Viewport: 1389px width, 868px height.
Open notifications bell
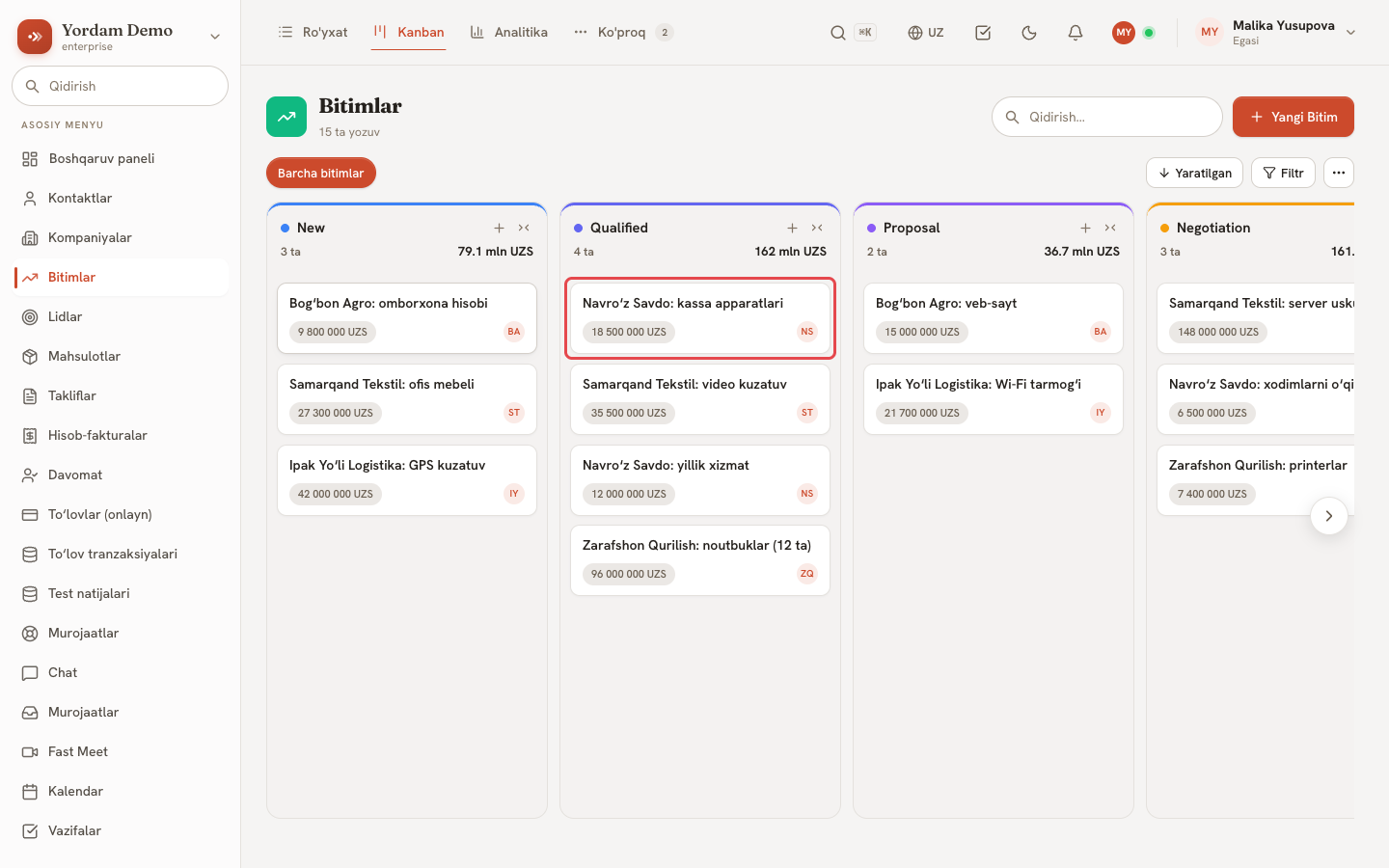point(1076,33)
